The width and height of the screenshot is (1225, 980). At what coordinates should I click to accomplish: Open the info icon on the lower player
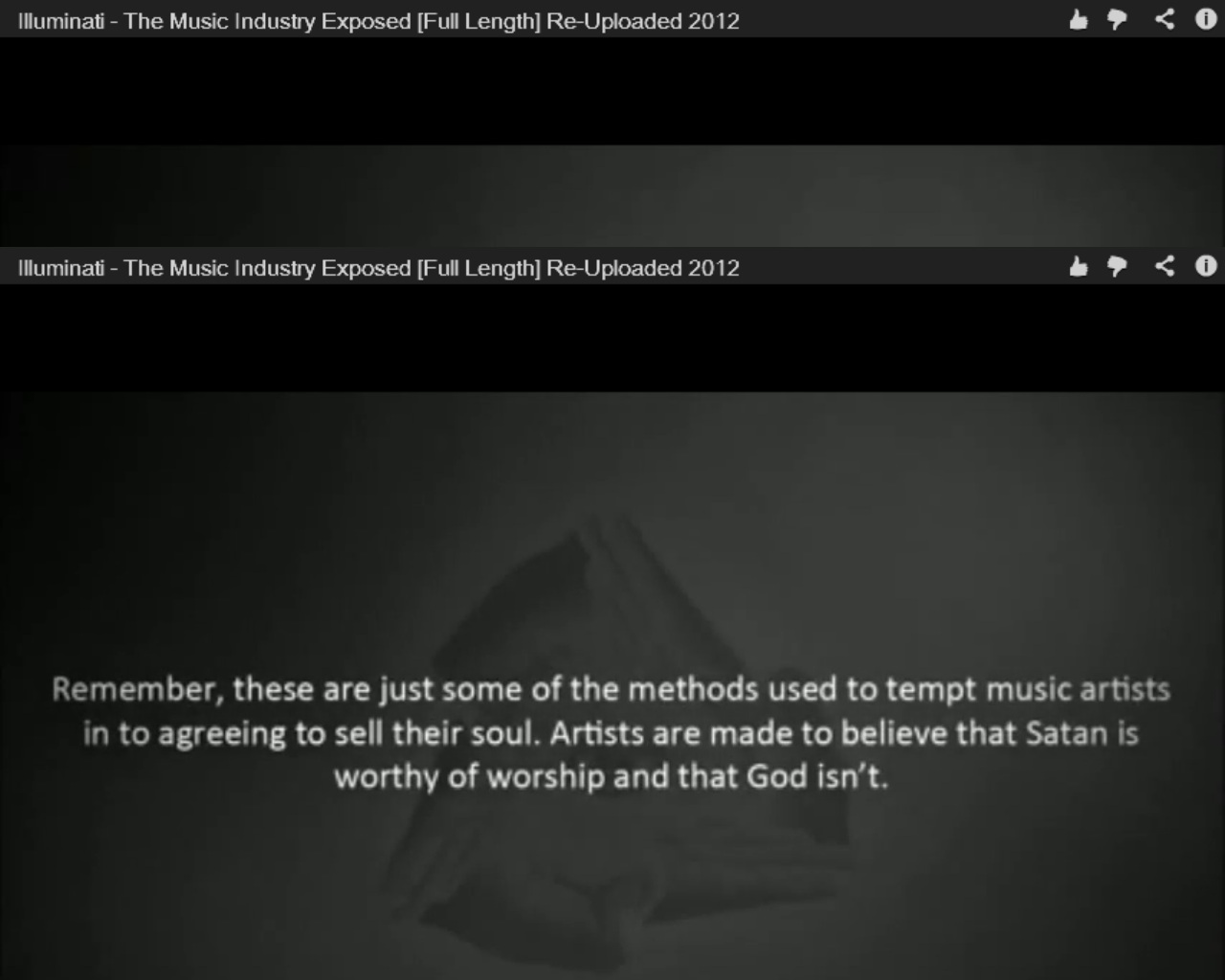pos(1206,265)
